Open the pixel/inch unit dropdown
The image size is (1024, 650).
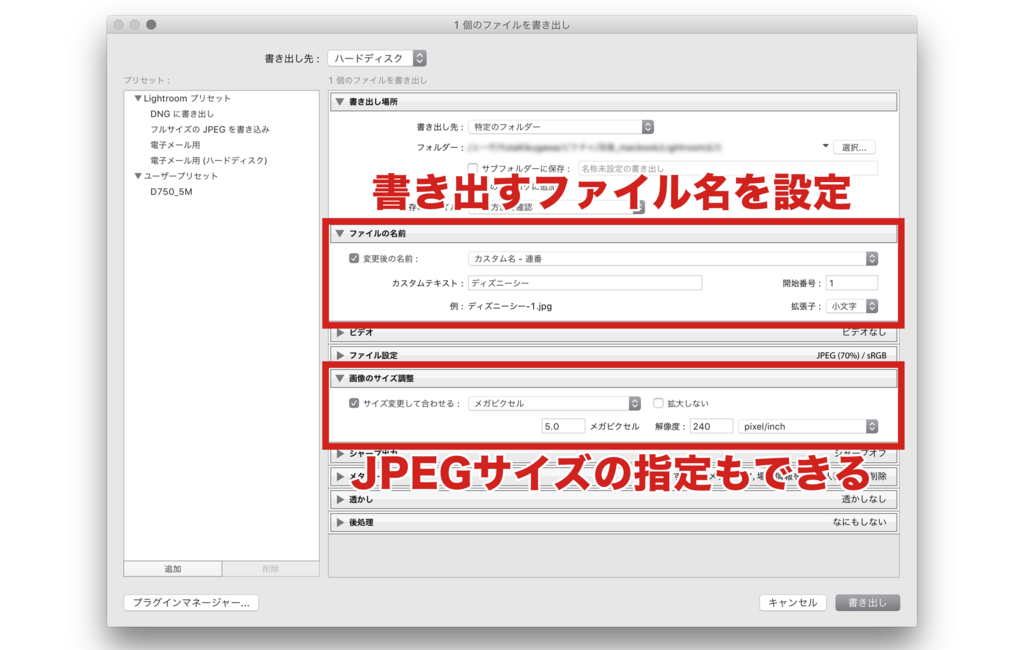click(807, 426)
